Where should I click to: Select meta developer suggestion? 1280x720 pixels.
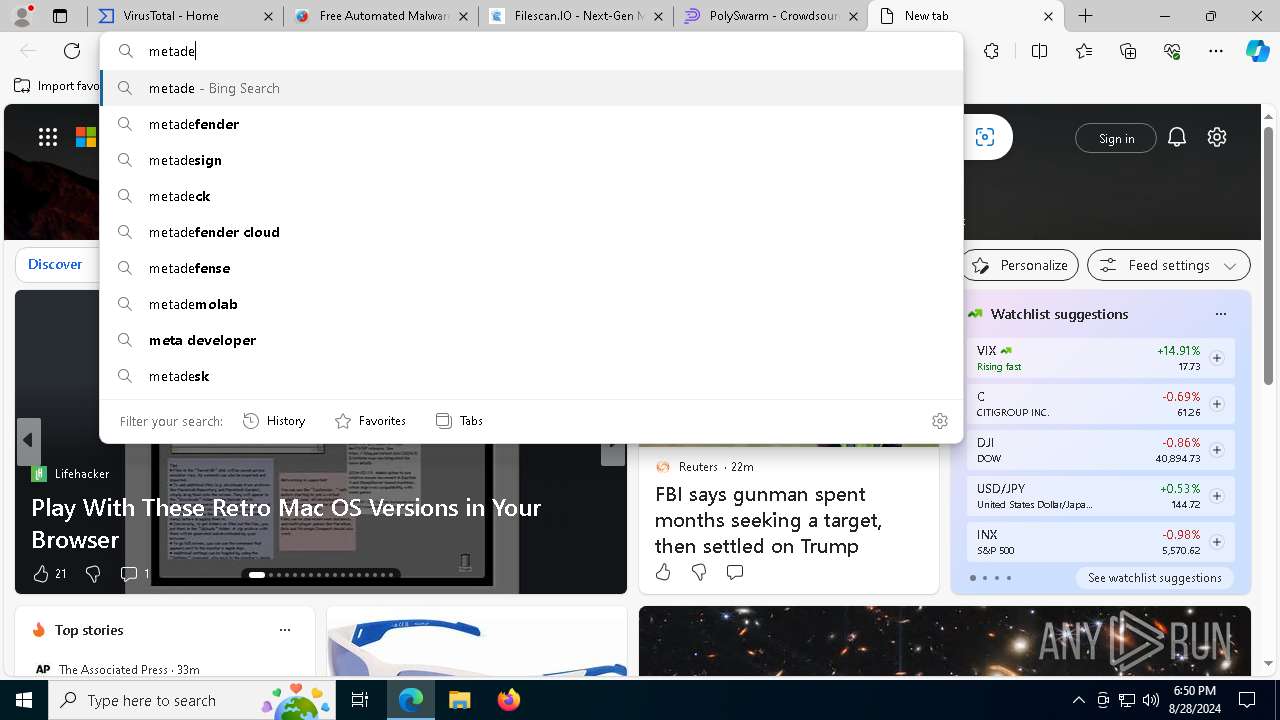point(531,340)
